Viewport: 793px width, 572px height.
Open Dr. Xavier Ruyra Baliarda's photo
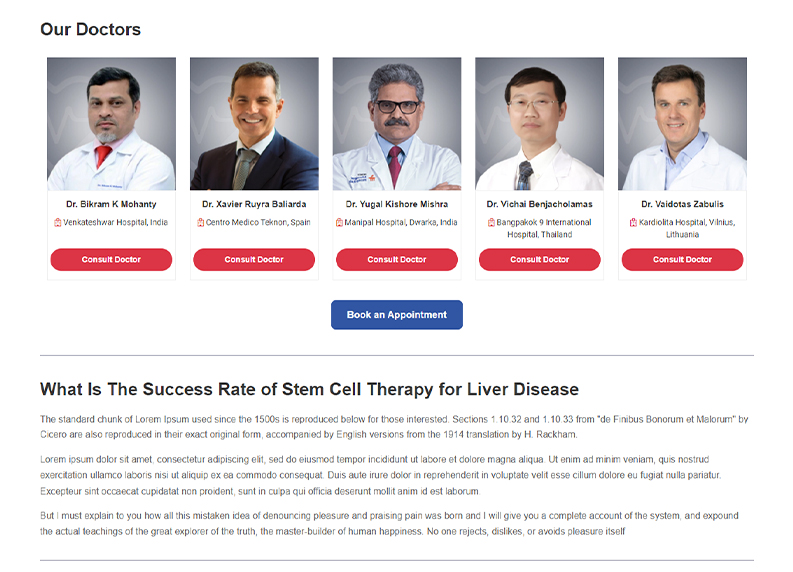pos(254,124)
